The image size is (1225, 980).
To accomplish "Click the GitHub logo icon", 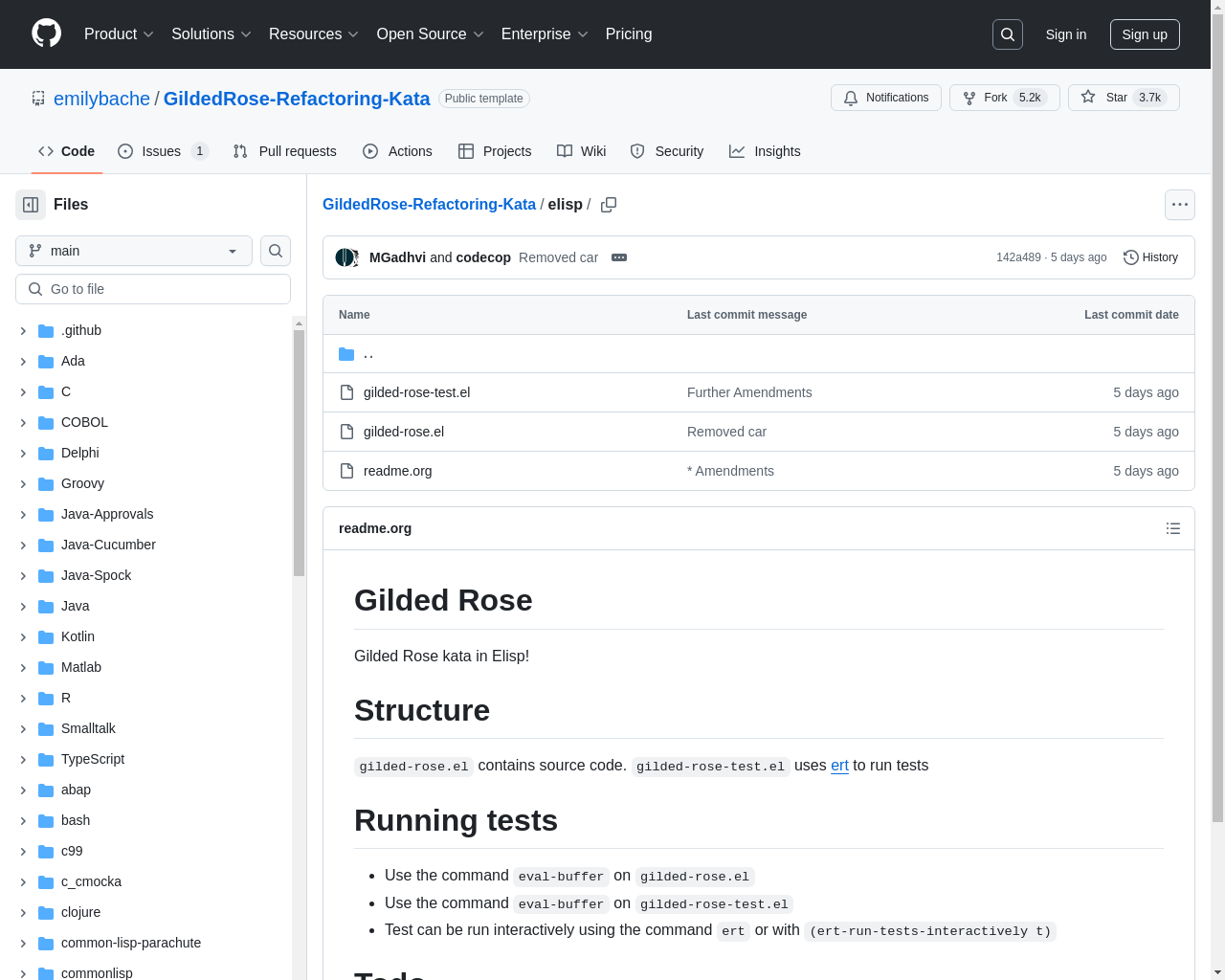I will click(x=47, y=33).
